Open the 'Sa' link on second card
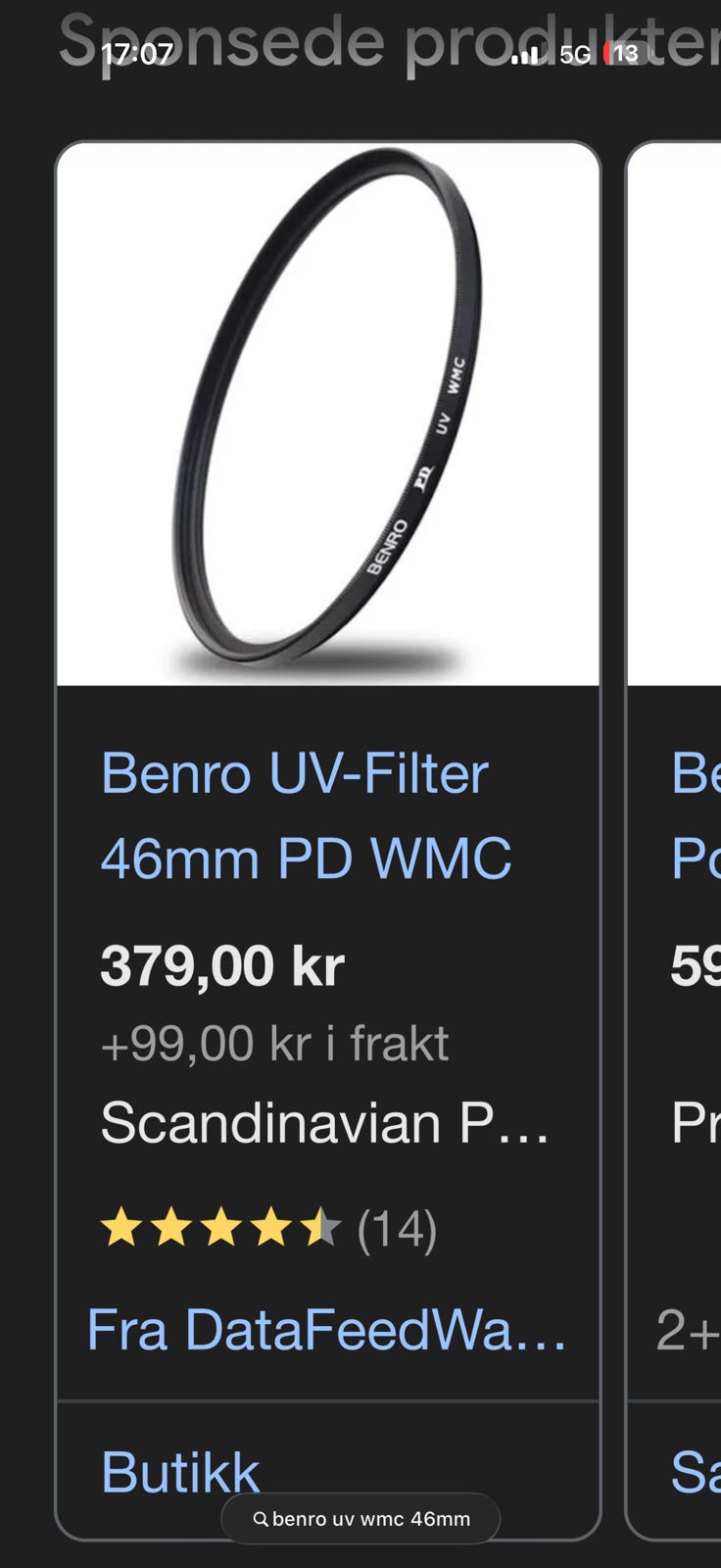The image size is (721, 1568). pyautogui.click(x=696, y=1472)
